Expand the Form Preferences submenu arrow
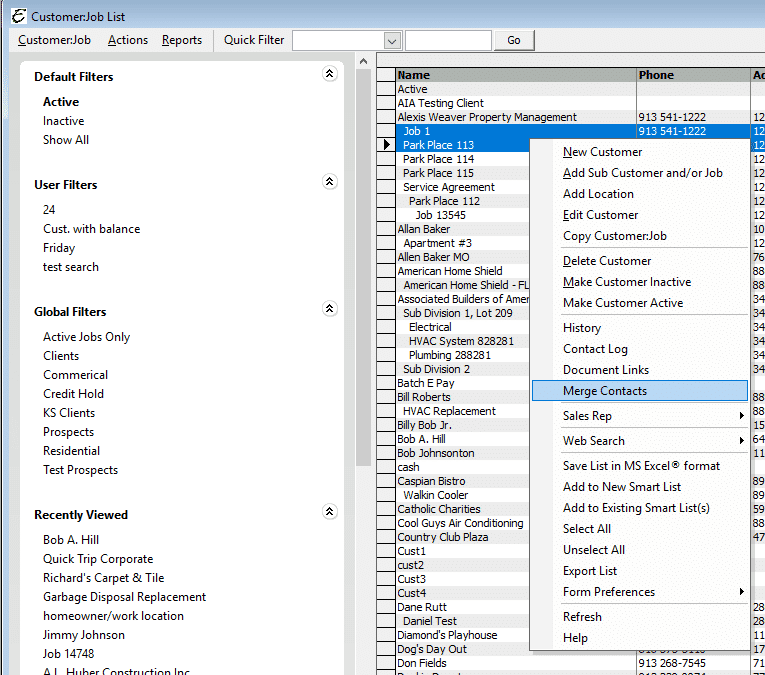 click(741, 592)
